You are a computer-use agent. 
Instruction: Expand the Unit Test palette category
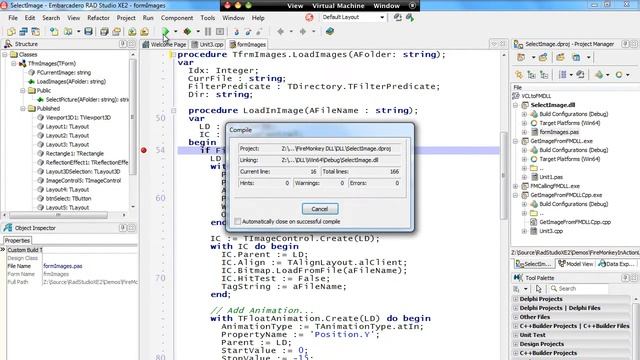pos(516,335)
